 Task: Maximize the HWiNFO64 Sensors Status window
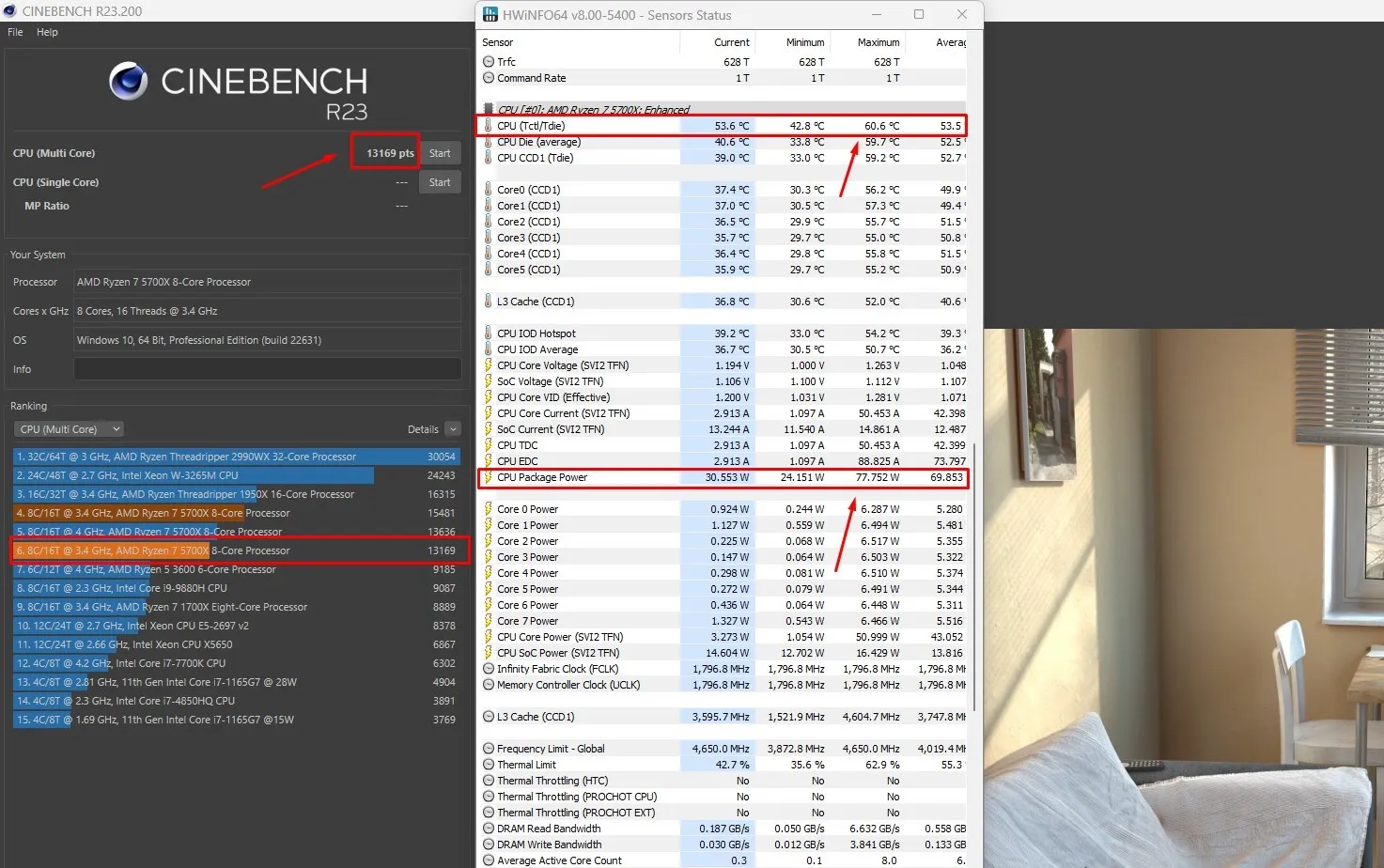click(x=919, y=14)
